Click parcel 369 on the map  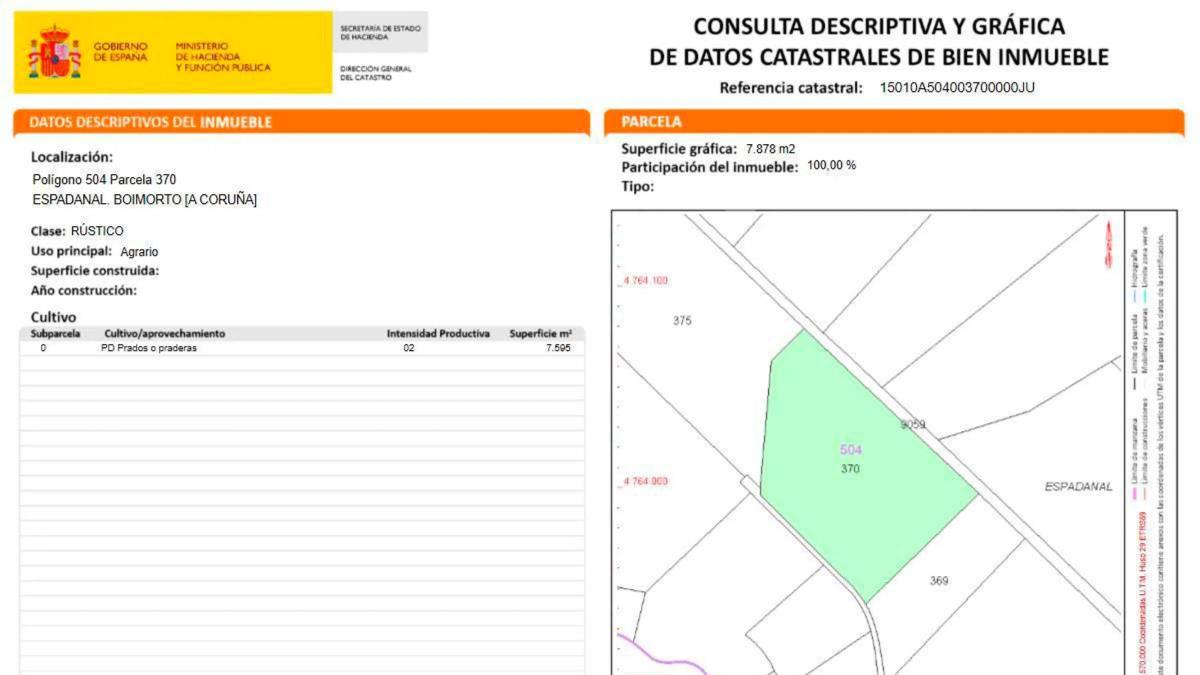click(938, 581)
